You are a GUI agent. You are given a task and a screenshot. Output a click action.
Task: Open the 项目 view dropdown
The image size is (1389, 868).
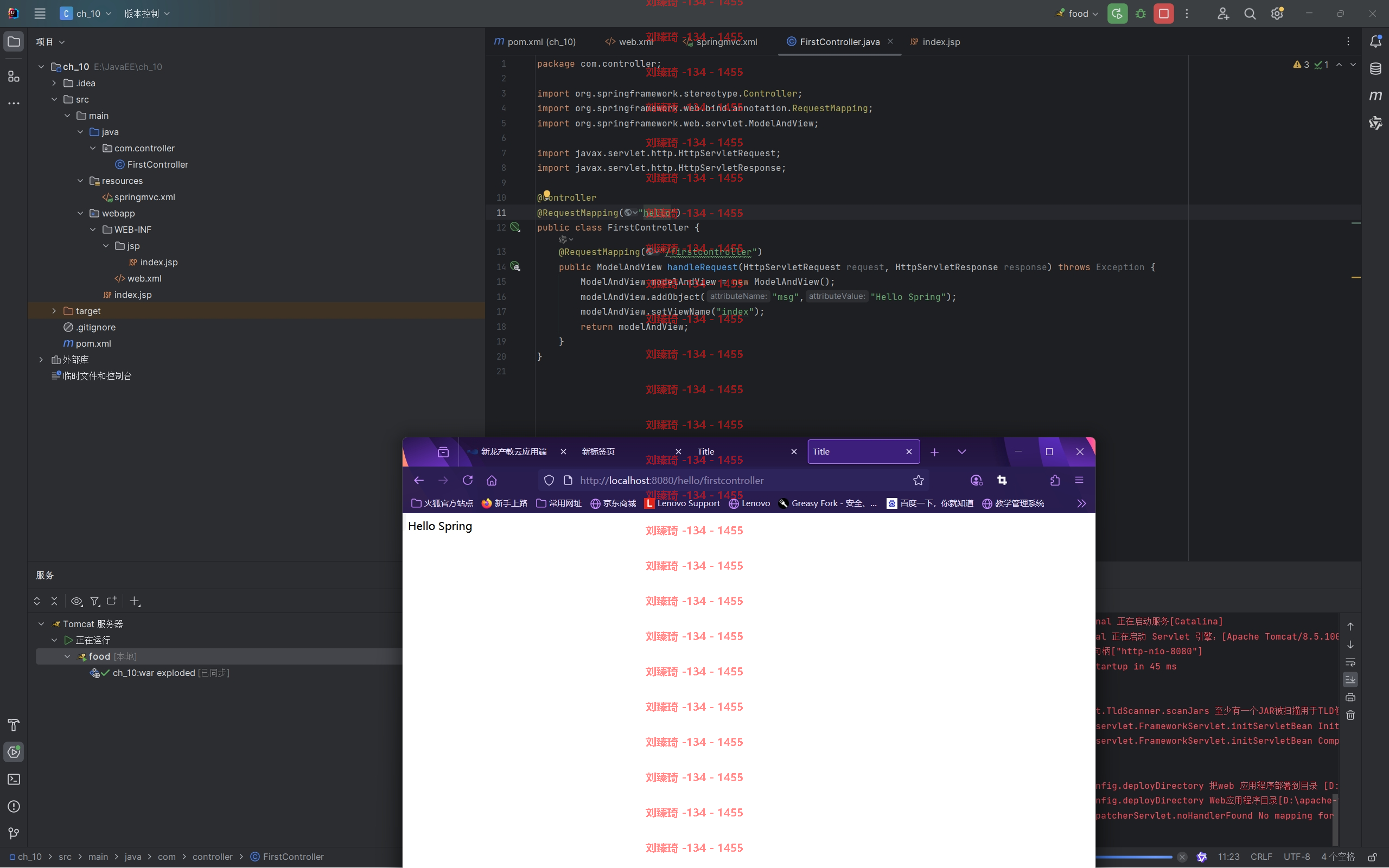pyautogui.click(x=50, y=41)
